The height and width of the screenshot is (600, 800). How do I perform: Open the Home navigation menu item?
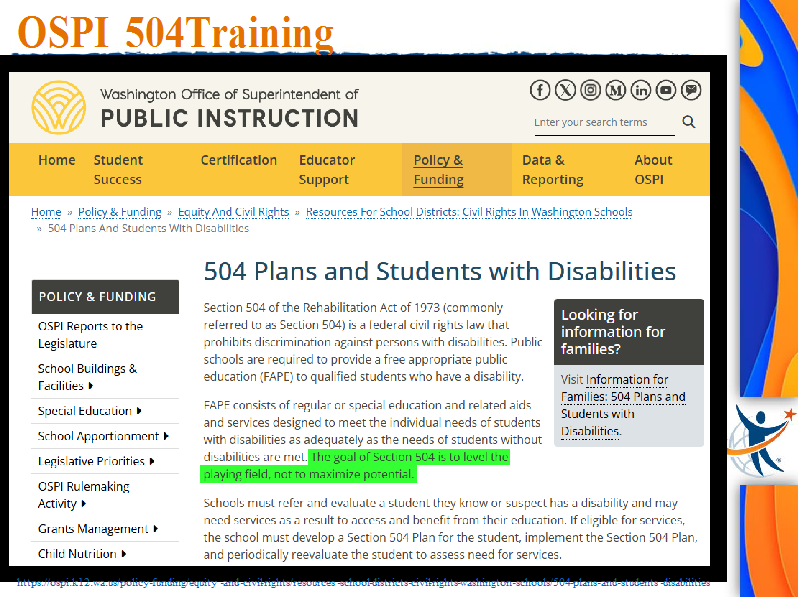coord(57,160)
